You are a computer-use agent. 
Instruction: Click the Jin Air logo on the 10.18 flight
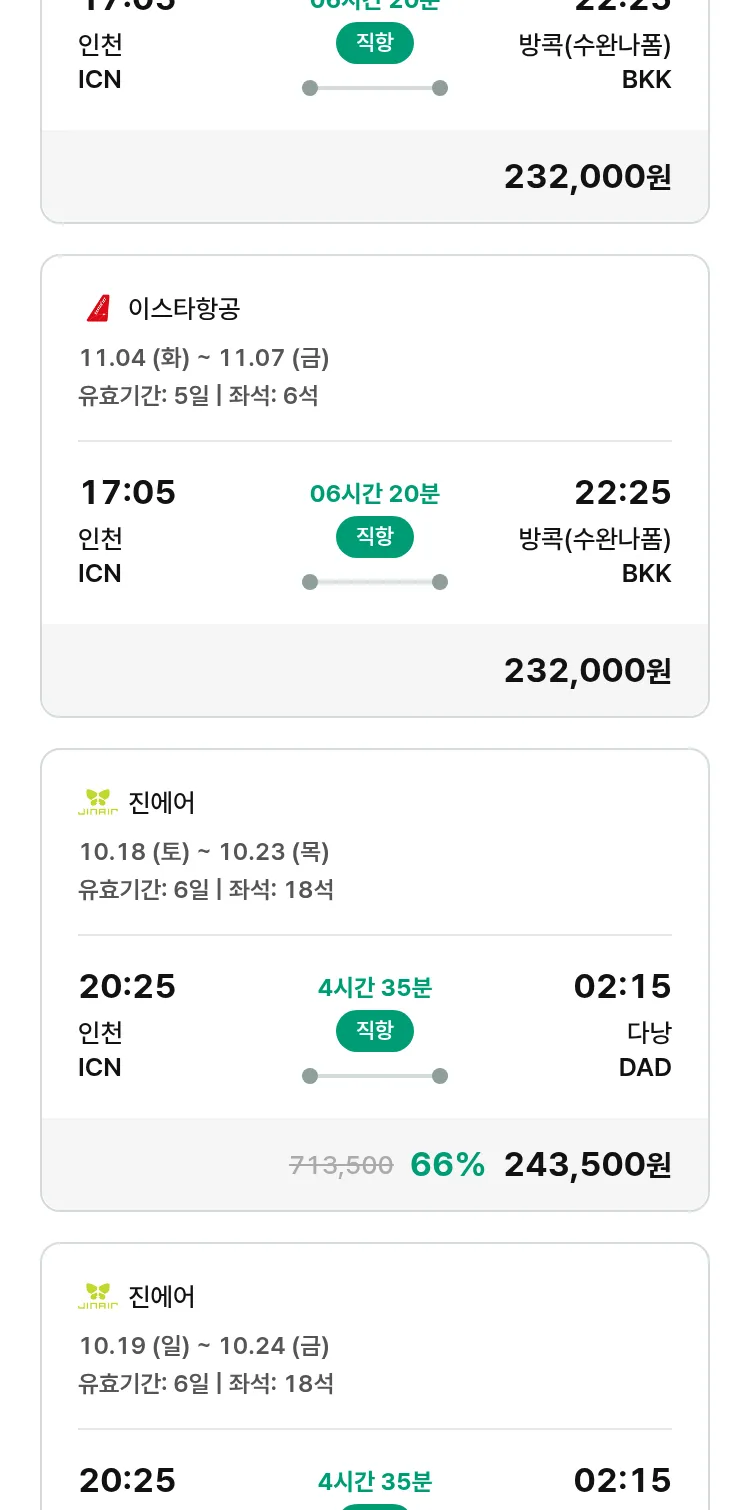98,803
